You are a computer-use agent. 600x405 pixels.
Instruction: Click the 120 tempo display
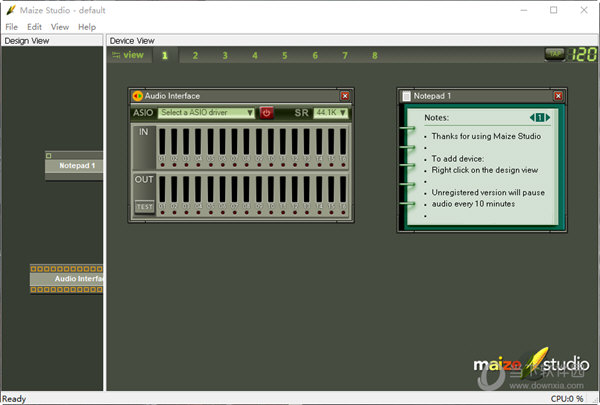pos(582,54)
